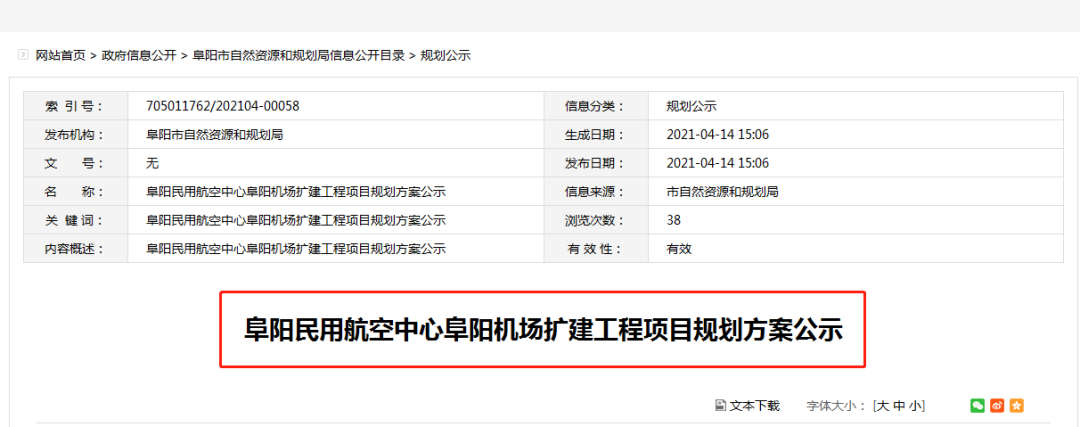1080x427 pixels.
Task: Select 发布日期 value 2021-04-14 15:06
Action: 718,163
